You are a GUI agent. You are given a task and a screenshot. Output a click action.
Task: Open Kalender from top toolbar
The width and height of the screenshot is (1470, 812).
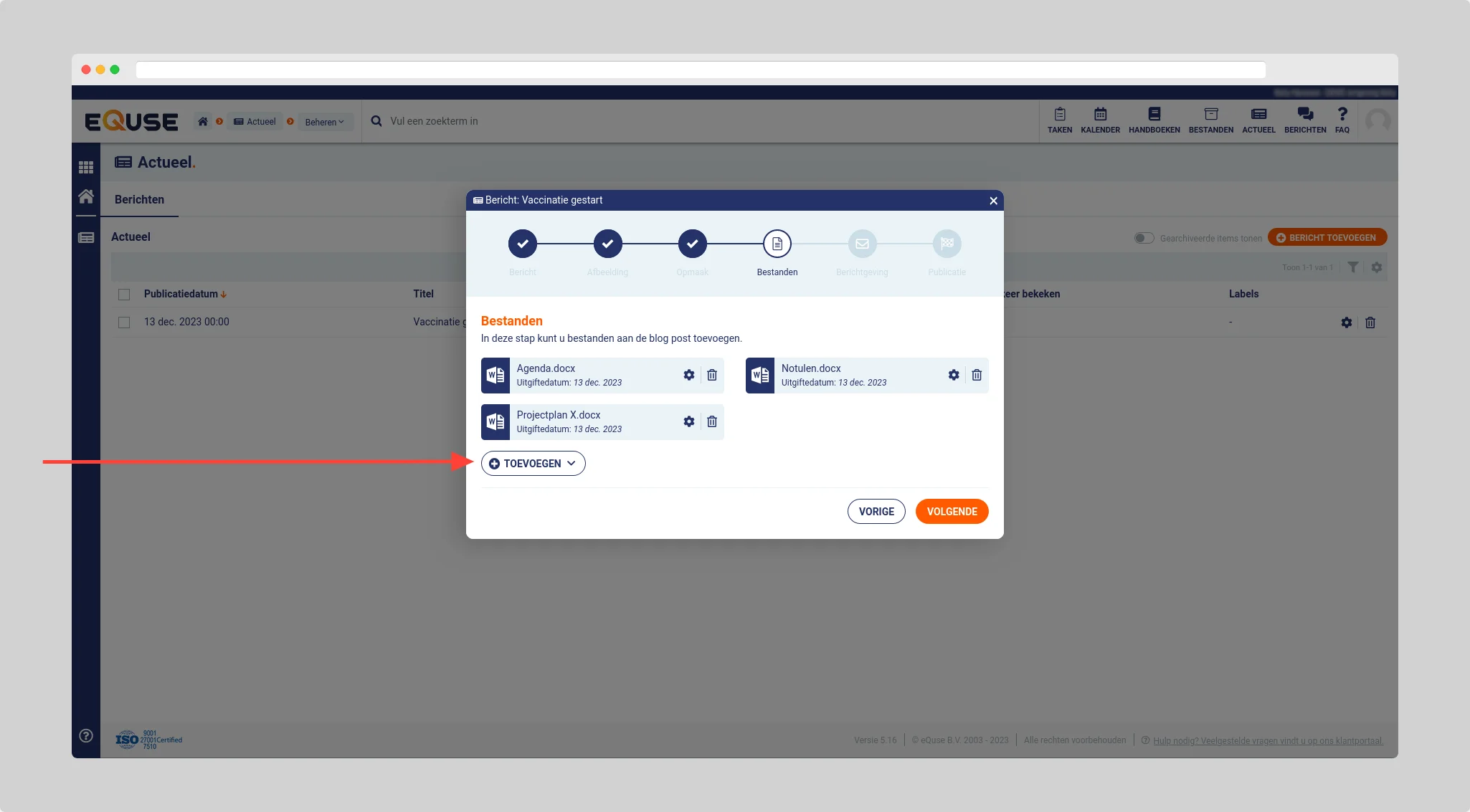pos(1100,120)
